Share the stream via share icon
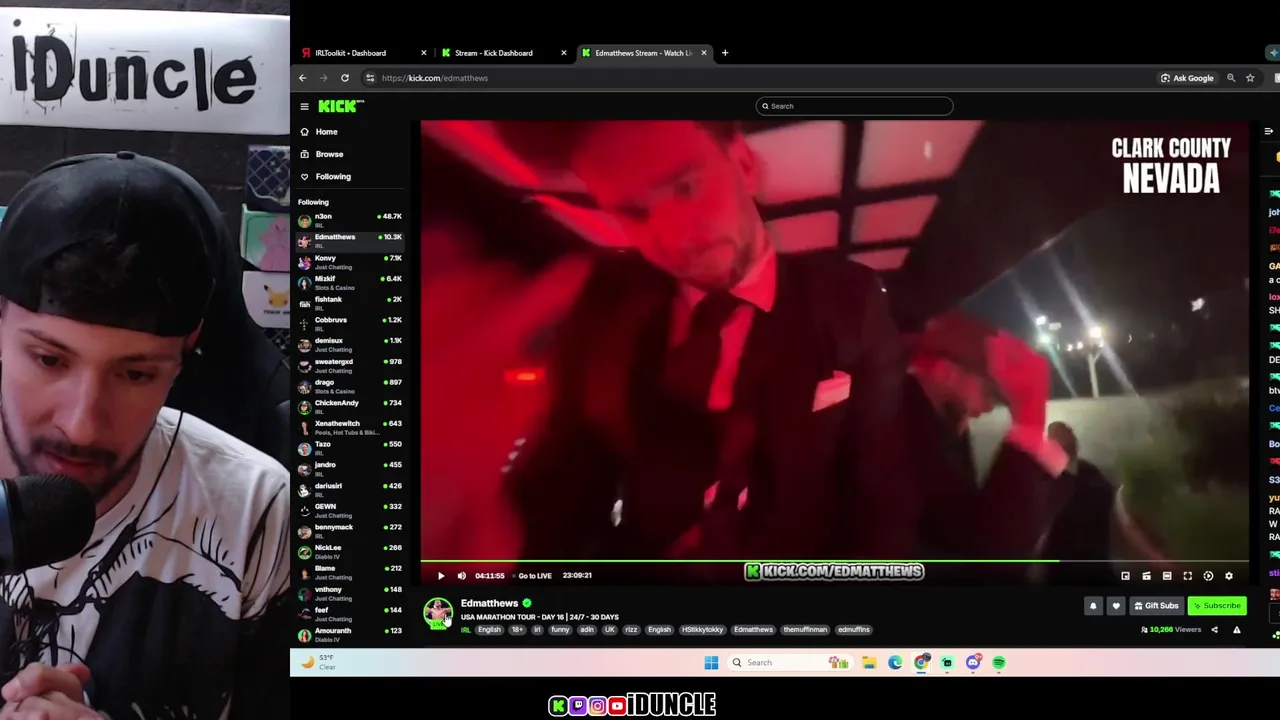1280x720 pixels. [x=1214, y=630]
